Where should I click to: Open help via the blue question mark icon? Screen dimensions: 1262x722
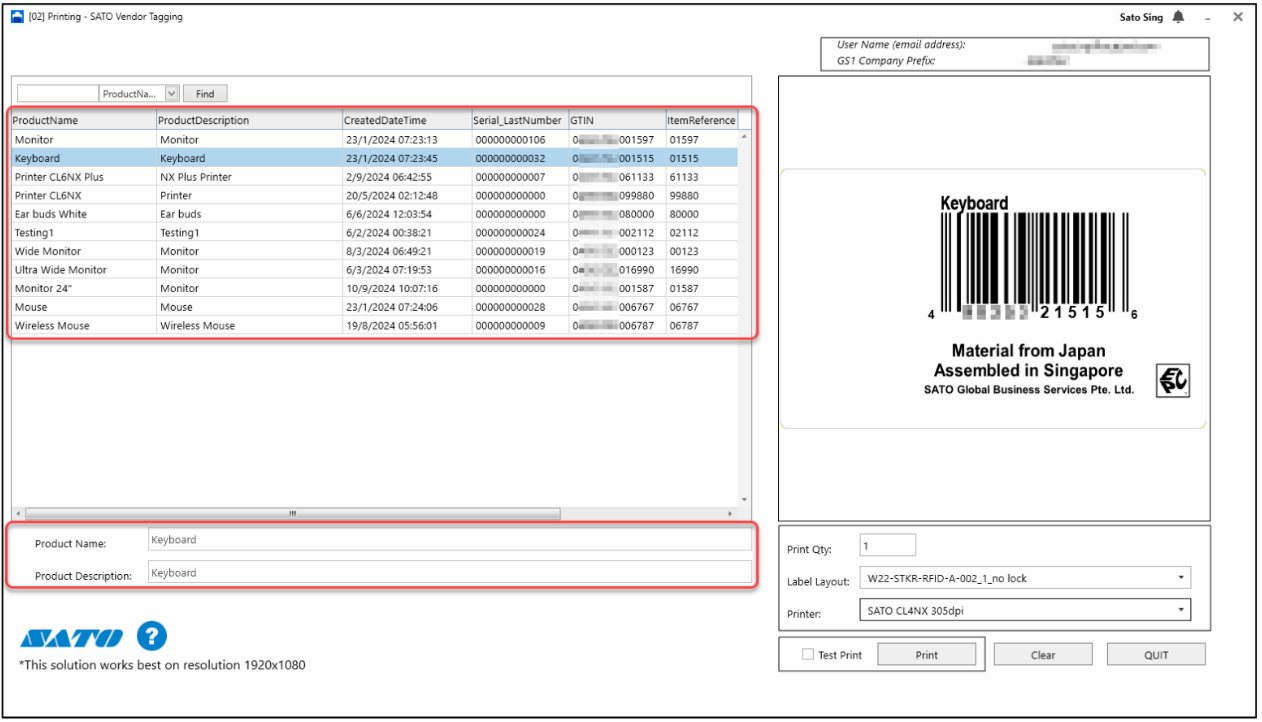(x=151, y=637)
